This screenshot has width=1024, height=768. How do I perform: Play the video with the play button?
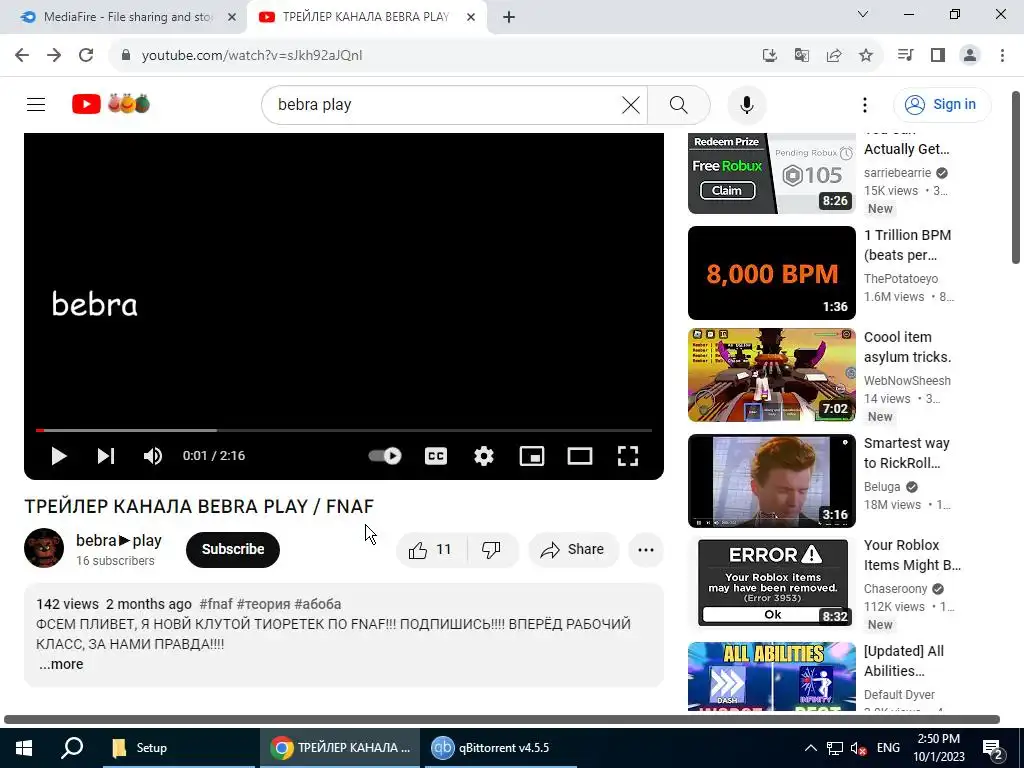[59, 456]
